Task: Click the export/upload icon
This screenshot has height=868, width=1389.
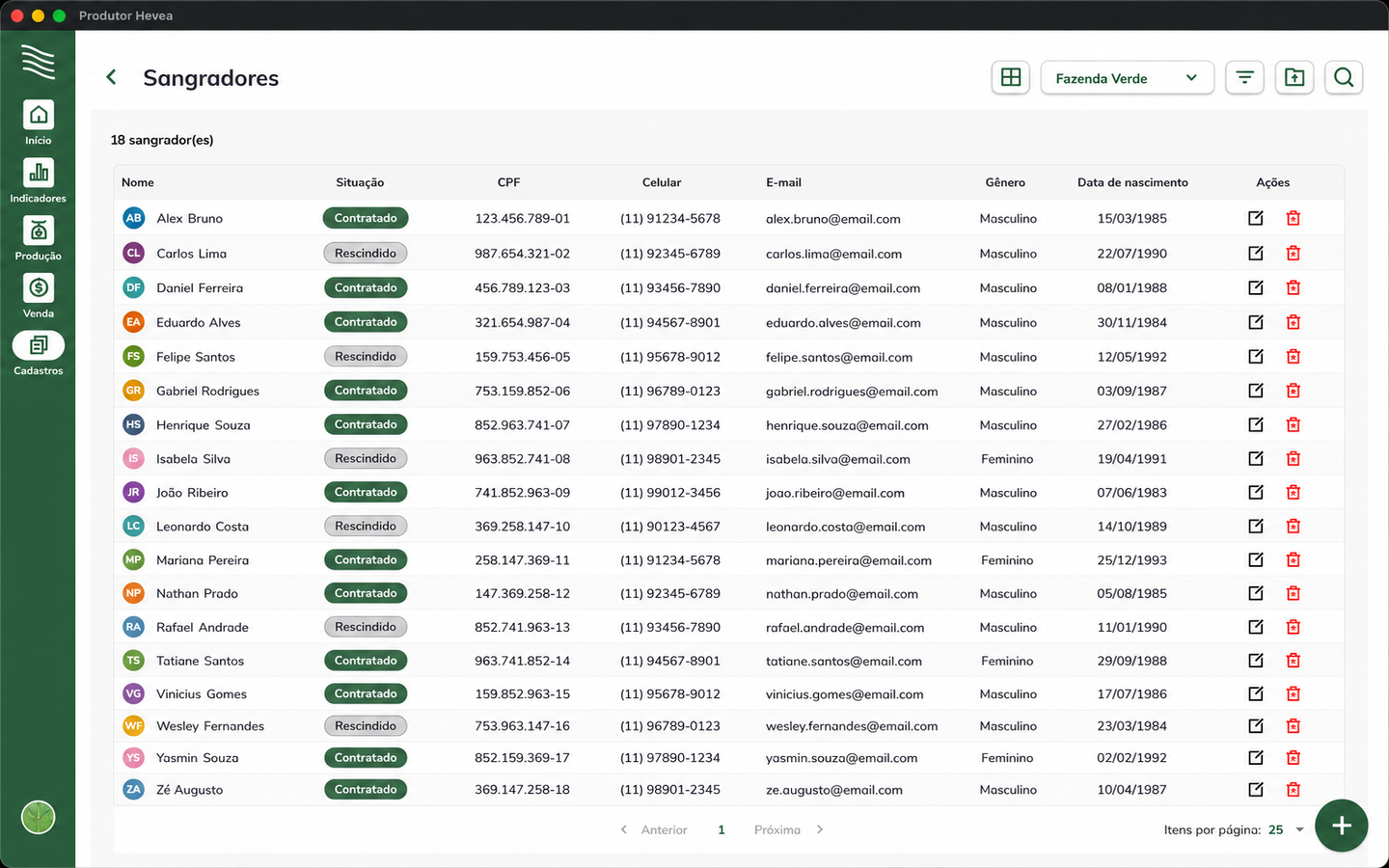Action: [x=1294, y=77]
